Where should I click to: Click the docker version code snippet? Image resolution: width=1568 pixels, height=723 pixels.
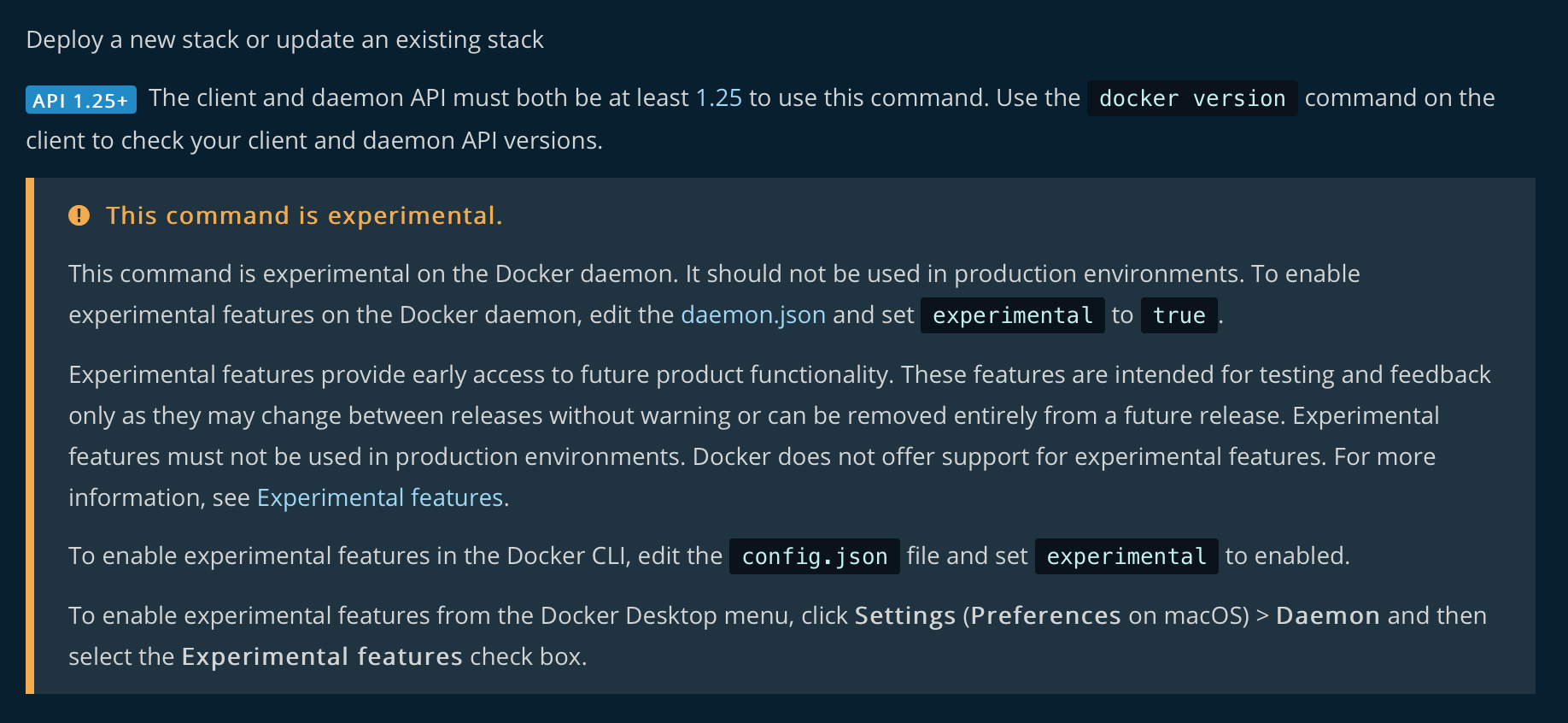1192,98
